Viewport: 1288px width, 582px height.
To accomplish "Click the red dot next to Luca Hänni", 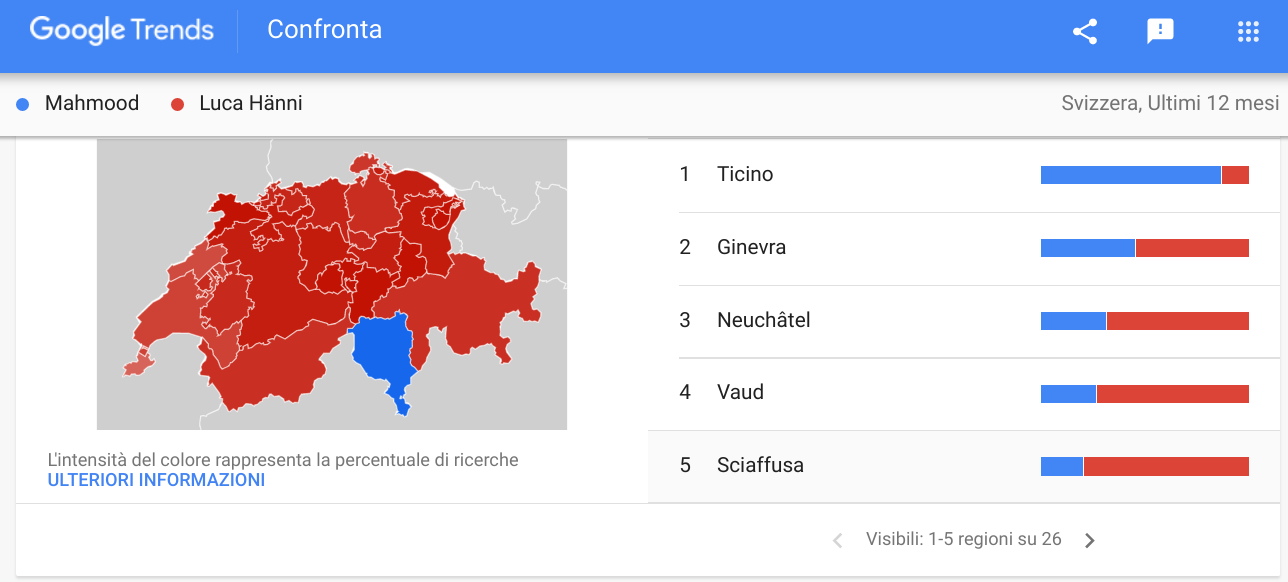I will coord(178,104).
